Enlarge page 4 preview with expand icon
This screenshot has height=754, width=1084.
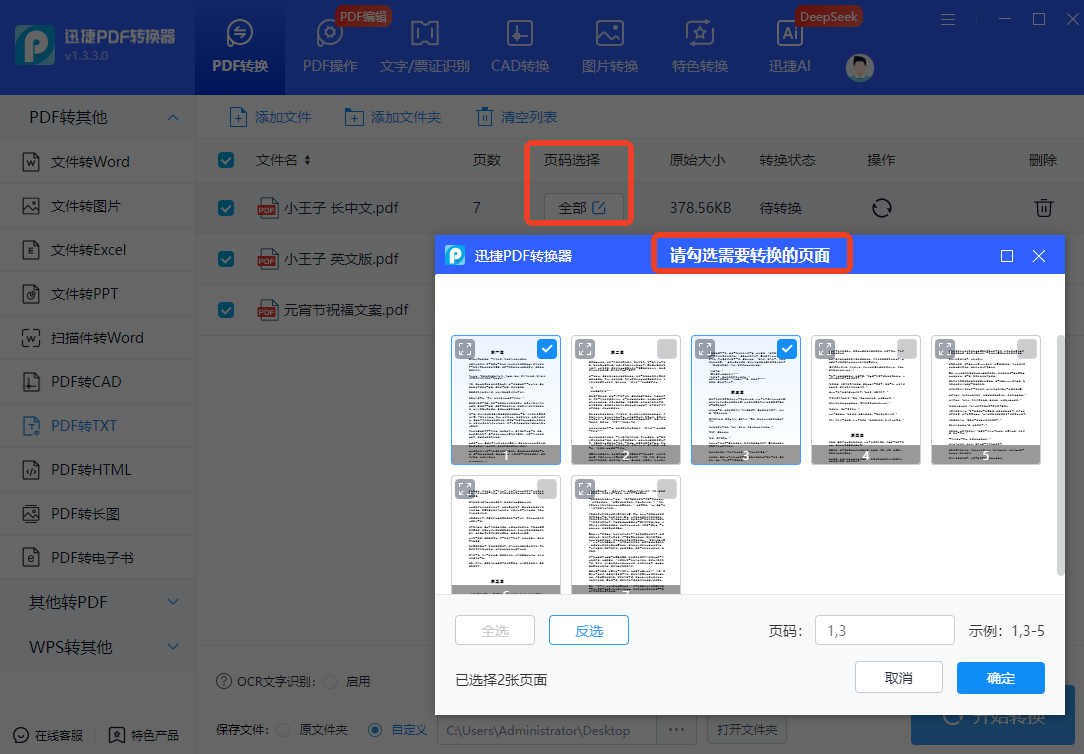tap(825, 349)
